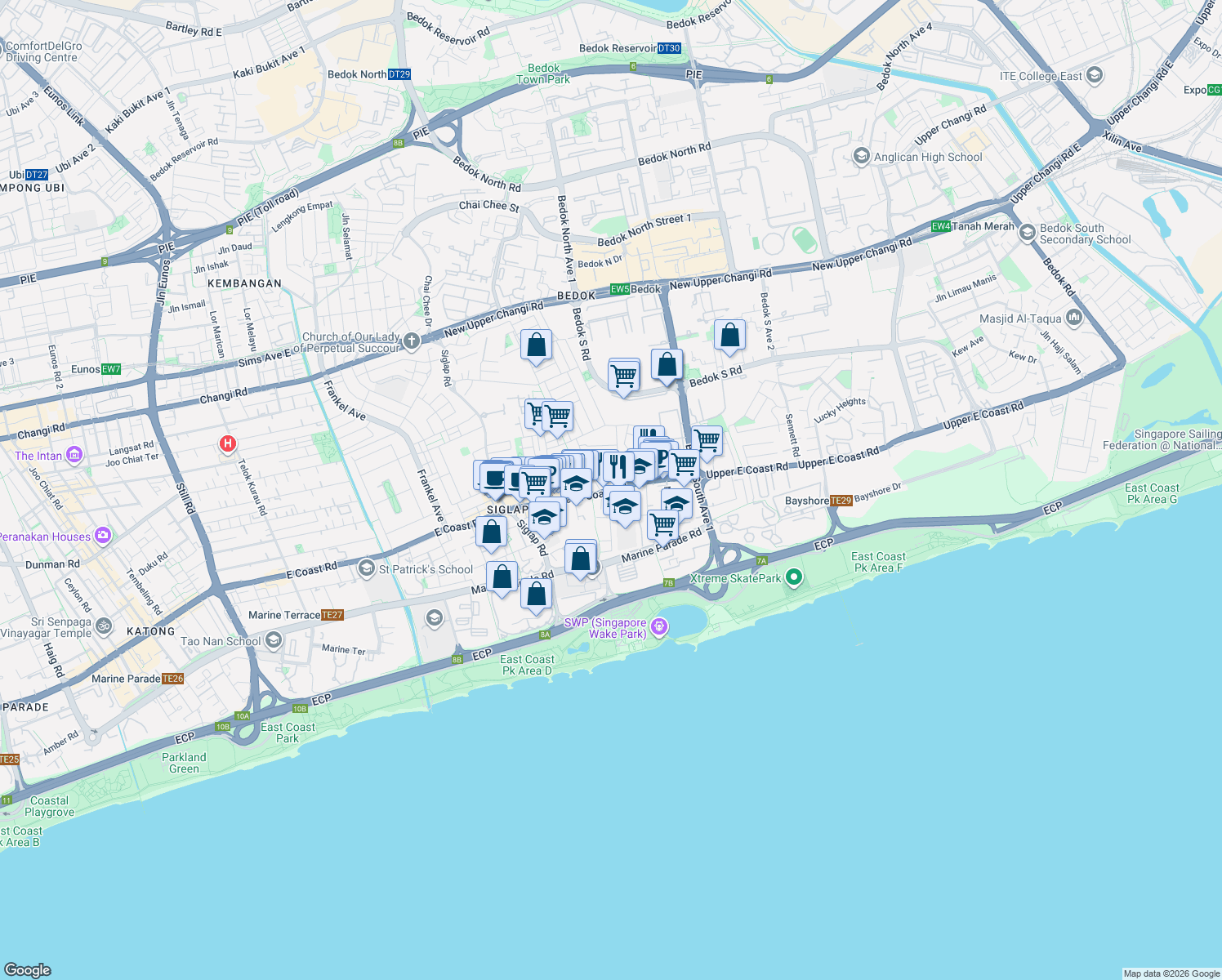Viewport: 1222px width, 980px height.
Task: Click the 'Lucky Heights' label
Action: [840, 410]
